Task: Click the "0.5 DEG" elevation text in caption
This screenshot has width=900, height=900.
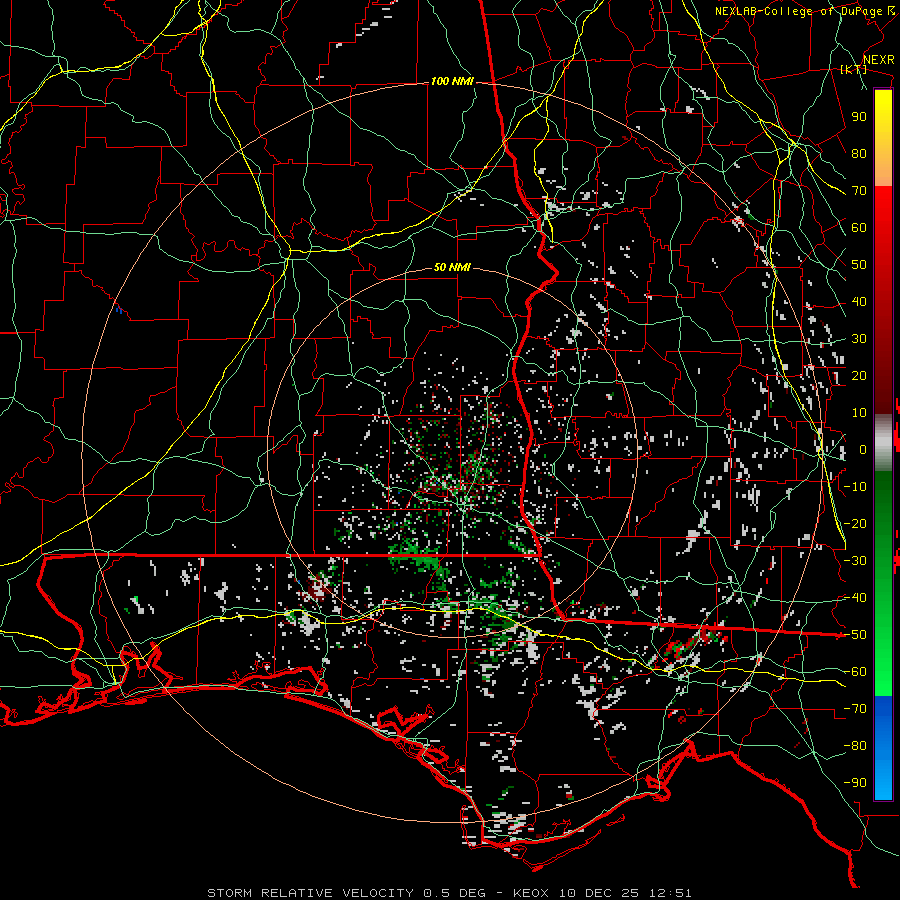Action: point(454,893)
